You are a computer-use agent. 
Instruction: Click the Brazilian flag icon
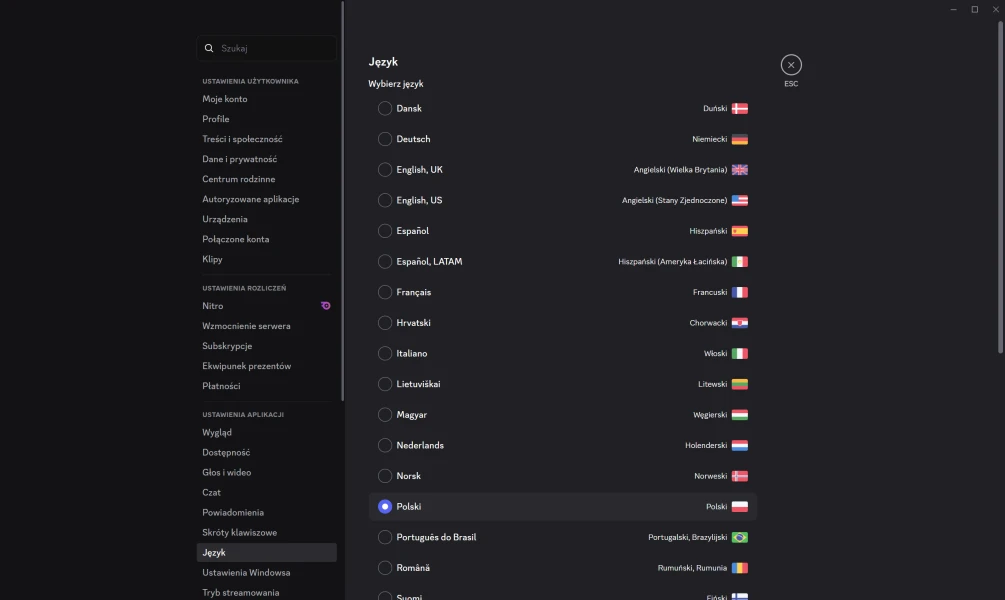739,537
